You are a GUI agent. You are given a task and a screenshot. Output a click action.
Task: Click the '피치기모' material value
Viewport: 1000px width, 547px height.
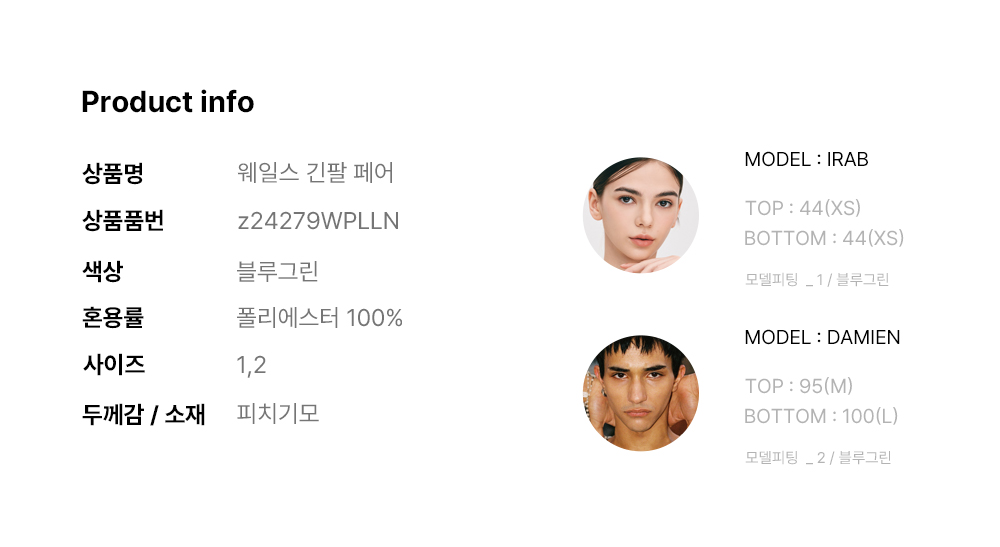pyautogui.click(x=278, y=413)
